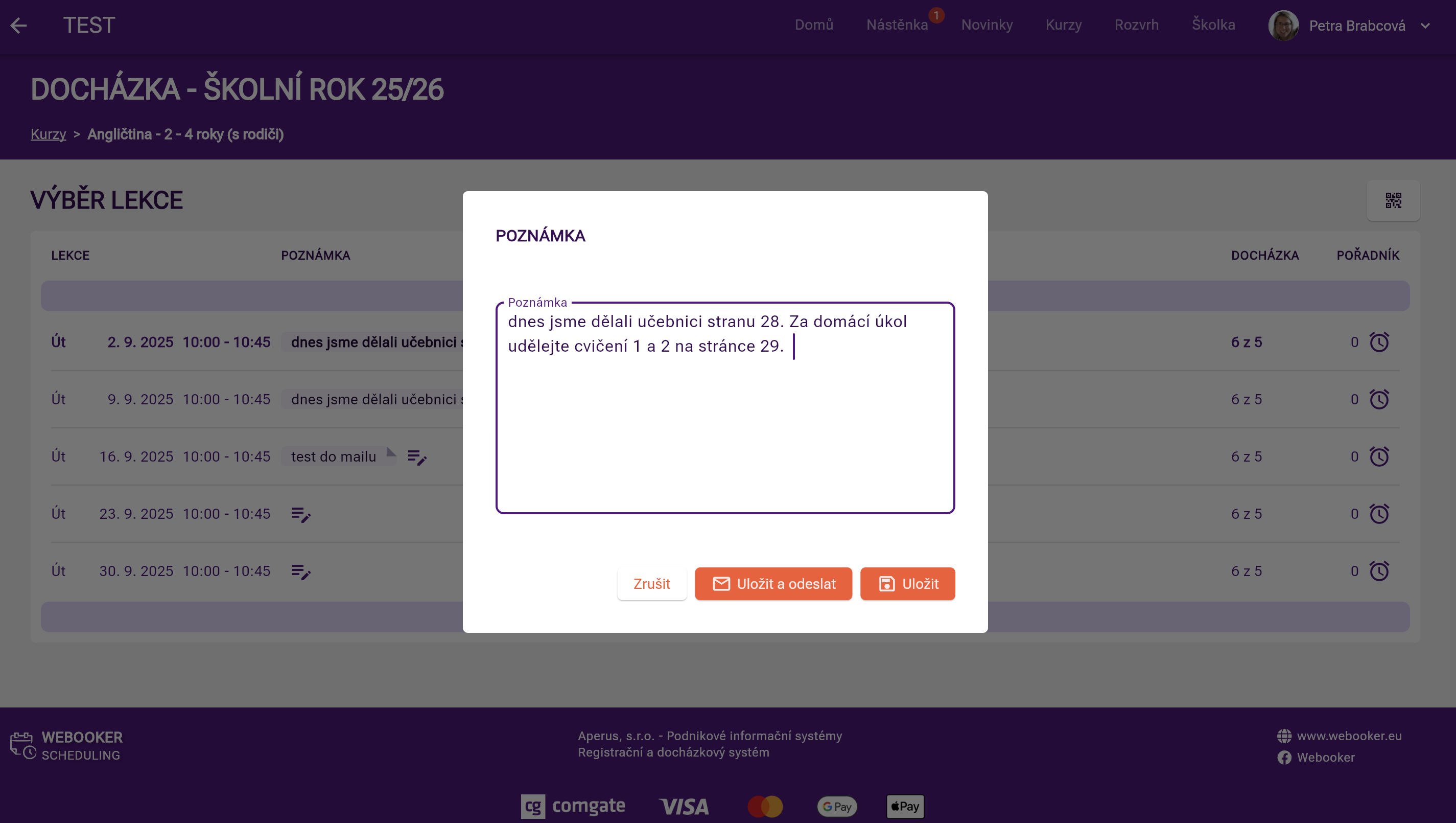Open waitlist clock for 2. 9. 2025
The image size is (1456, 823).
point(1378,342)
